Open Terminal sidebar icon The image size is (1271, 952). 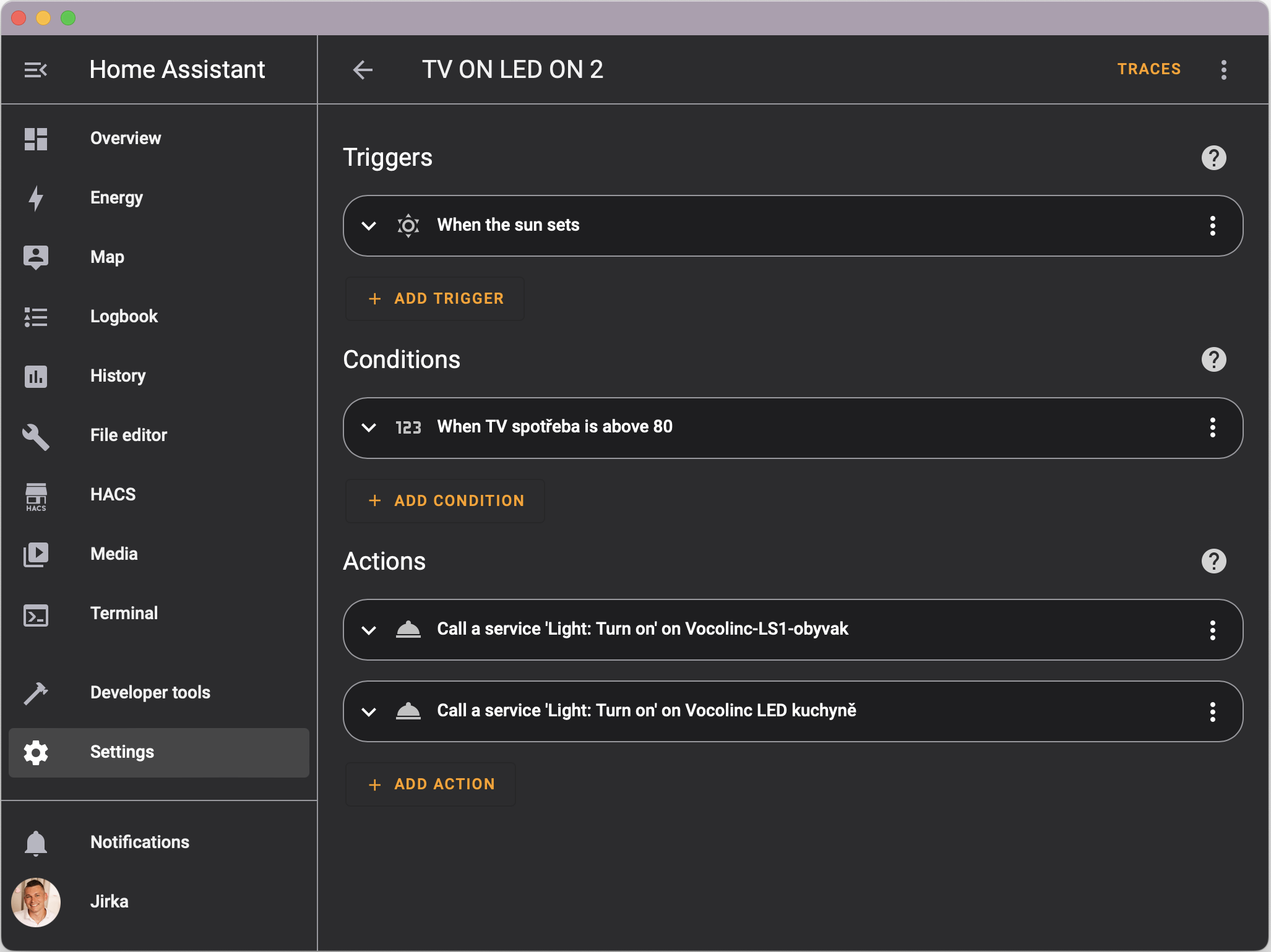(x=36, y=615)
